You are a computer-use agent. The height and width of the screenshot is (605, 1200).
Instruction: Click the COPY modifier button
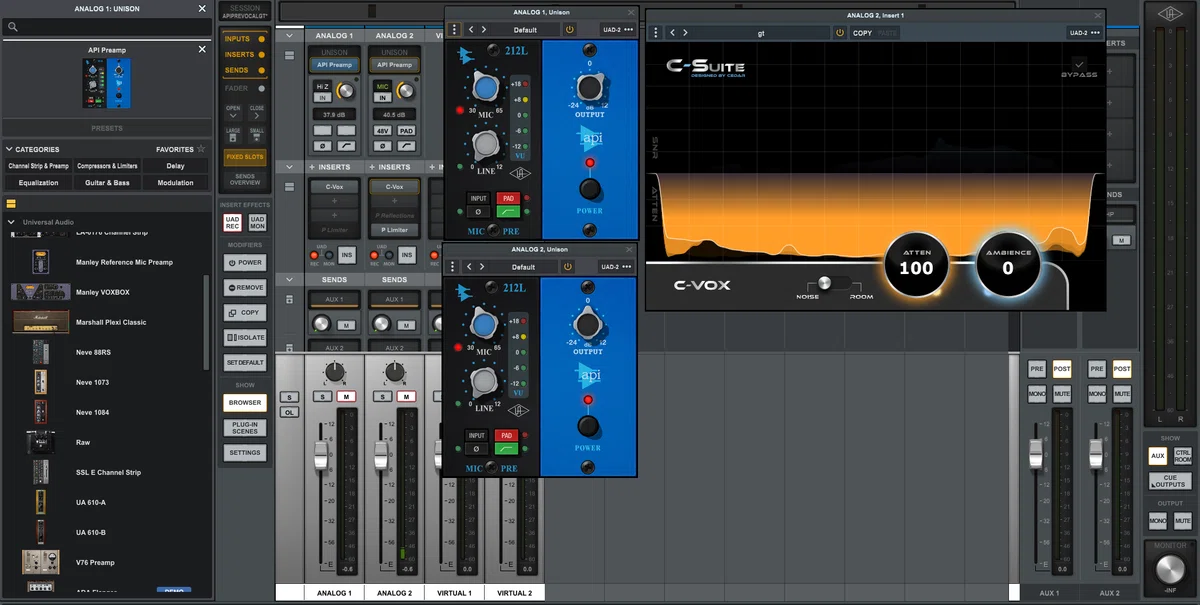point(245,313)
